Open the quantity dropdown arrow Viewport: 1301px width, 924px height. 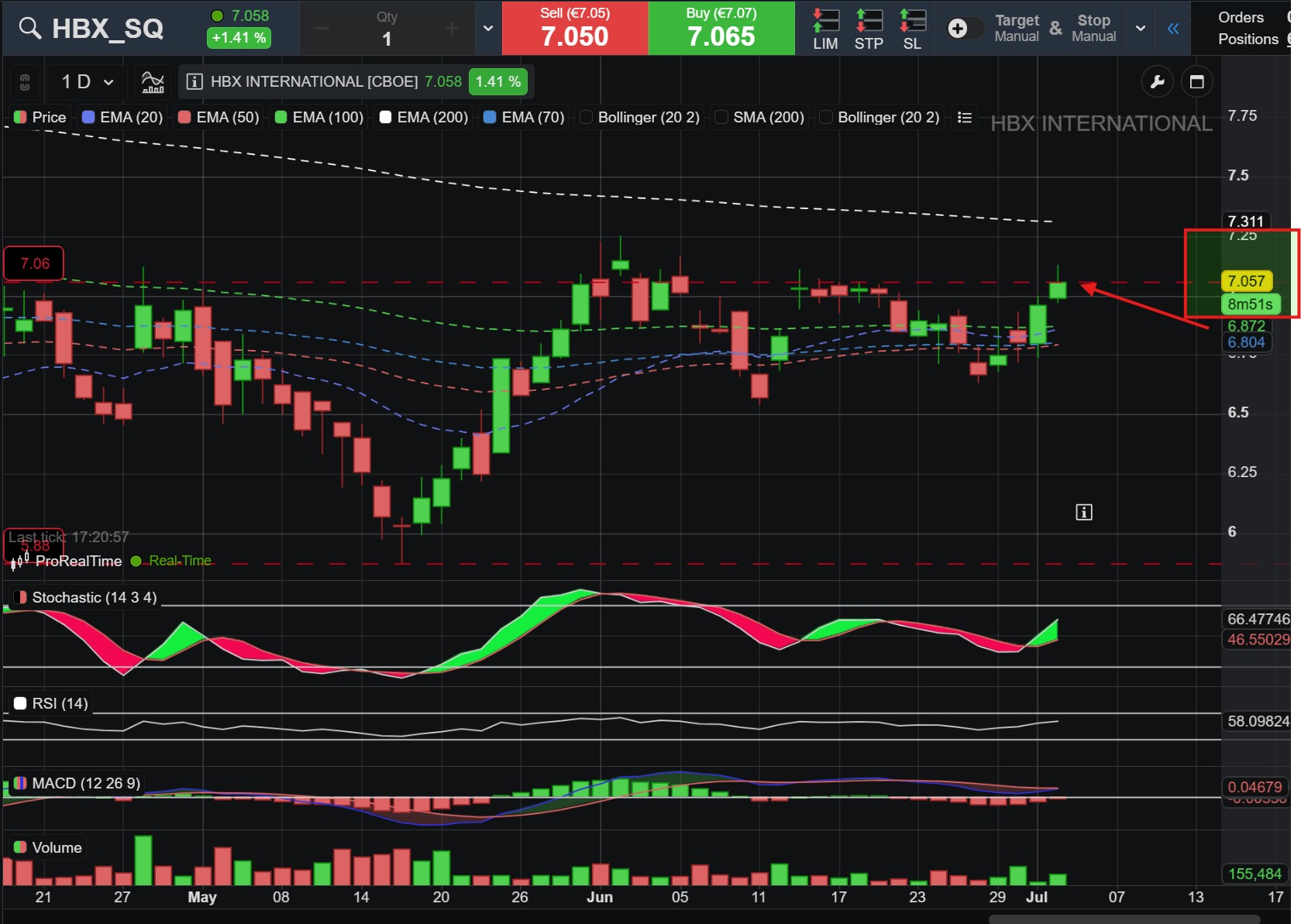tap(488, 28)
